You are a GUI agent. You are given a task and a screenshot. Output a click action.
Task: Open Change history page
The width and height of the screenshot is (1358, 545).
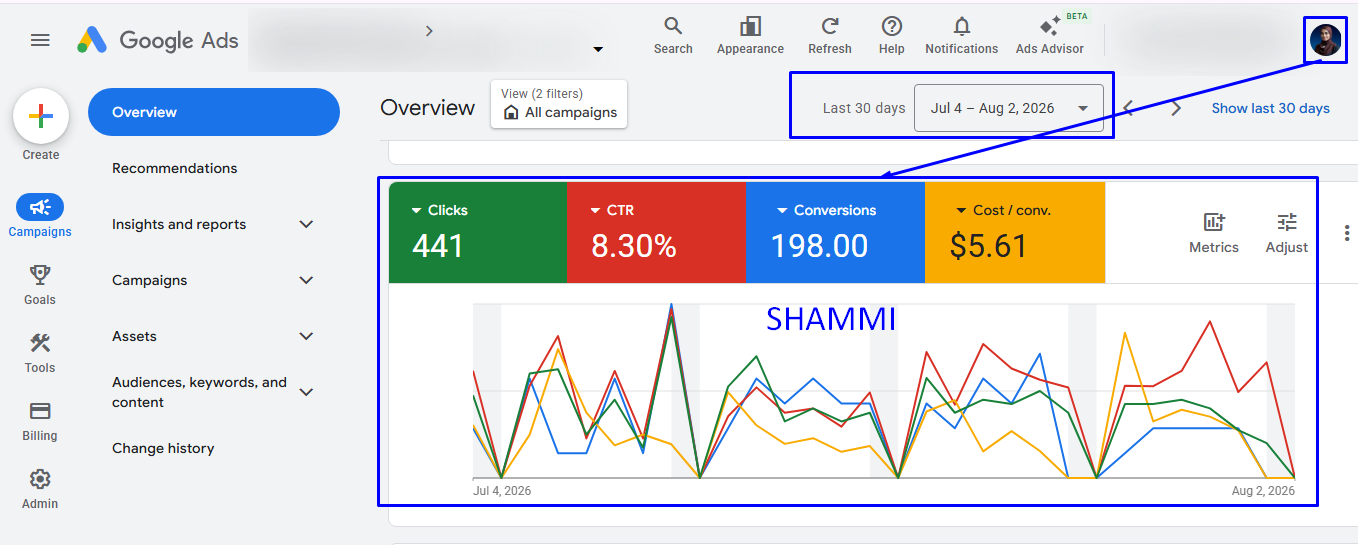(x=163, y=448)
